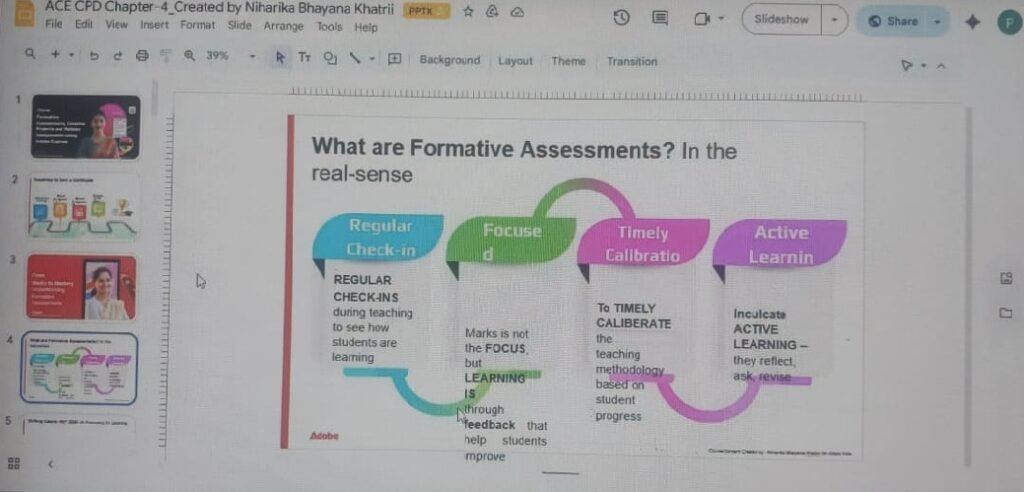Select the Text box tool
1024x492 pixels.
click(304, 58)
